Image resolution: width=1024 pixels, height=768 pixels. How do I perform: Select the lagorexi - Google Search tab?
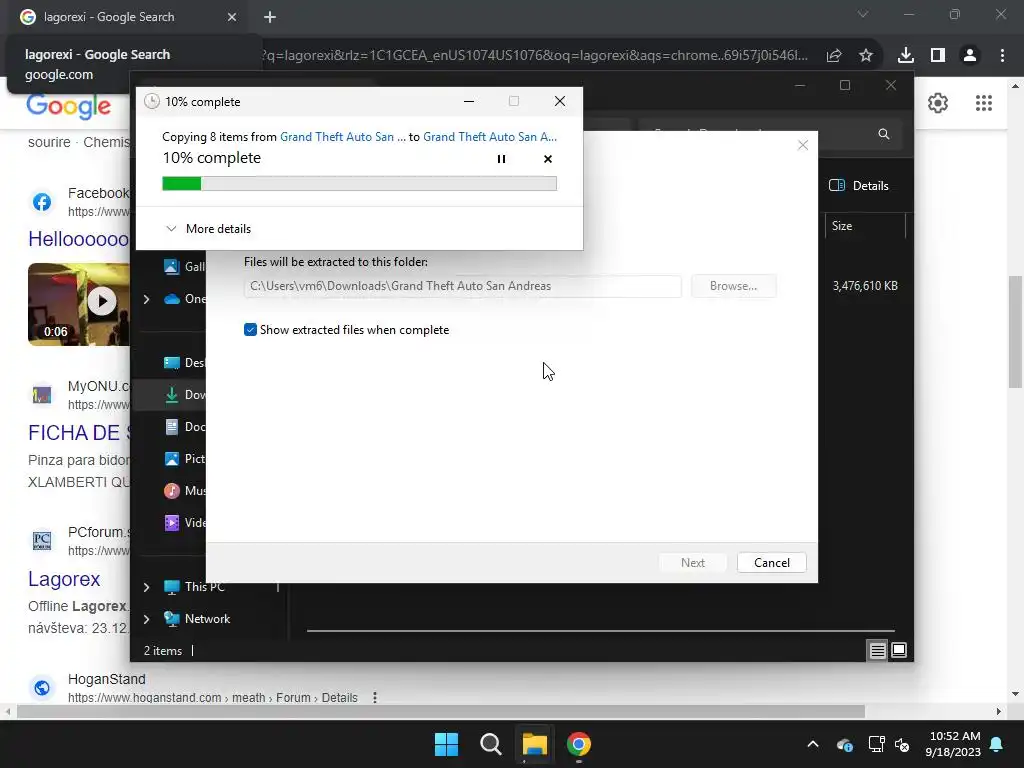point(108,17)
